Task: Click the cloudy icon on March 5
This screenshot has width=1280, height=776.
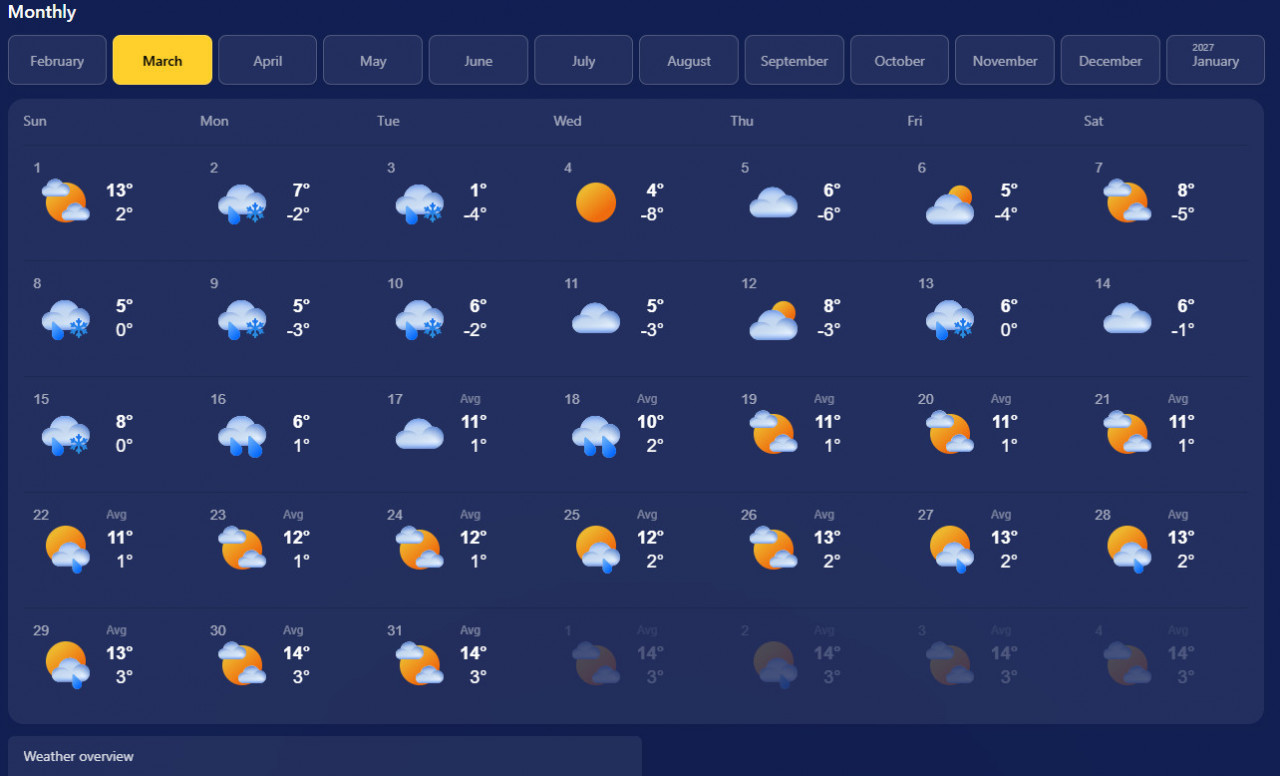Action: pos(773,203)
